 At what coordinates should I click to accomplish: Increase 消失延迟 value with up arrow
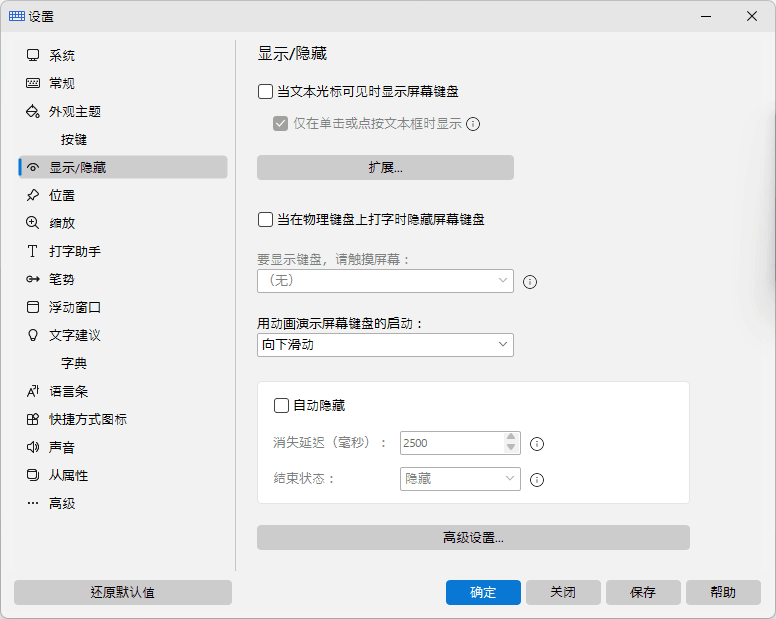511,437
